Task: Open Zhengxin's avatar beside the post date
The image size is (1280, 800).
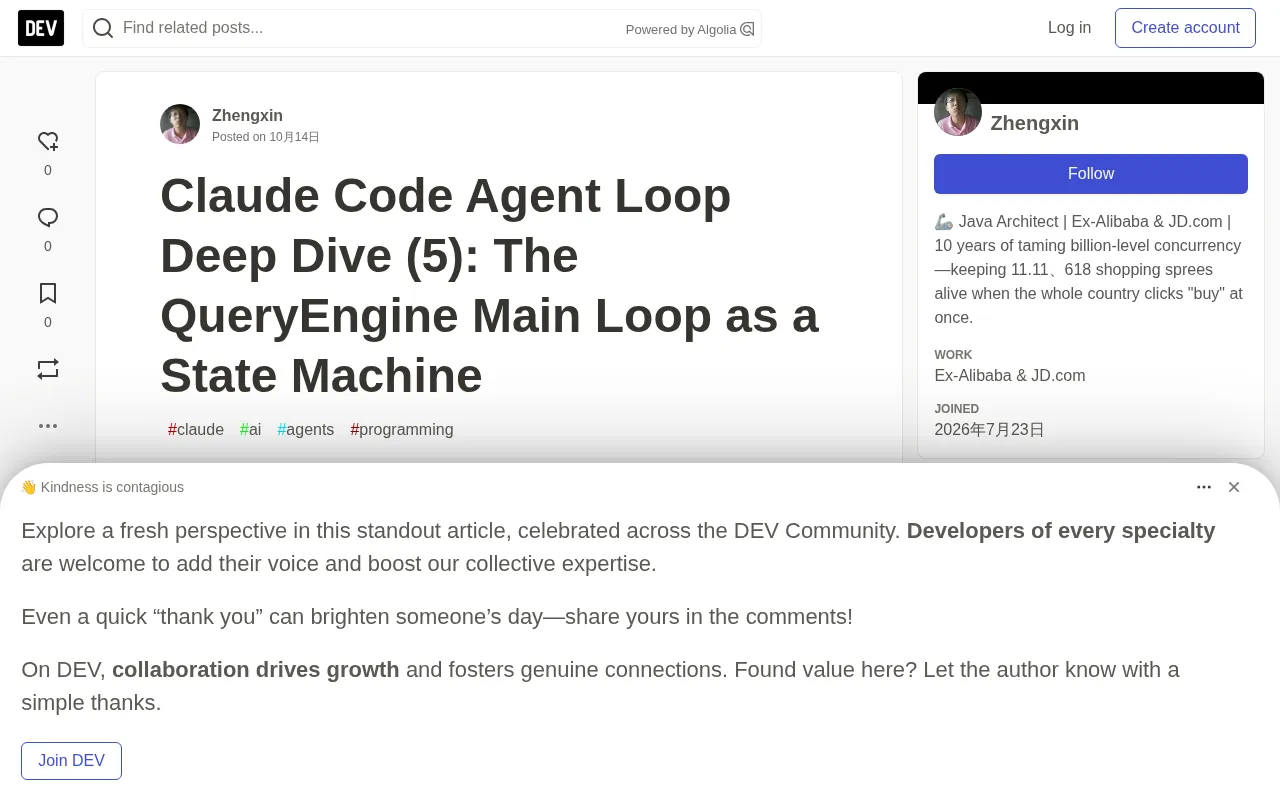Action: point(180,124)
